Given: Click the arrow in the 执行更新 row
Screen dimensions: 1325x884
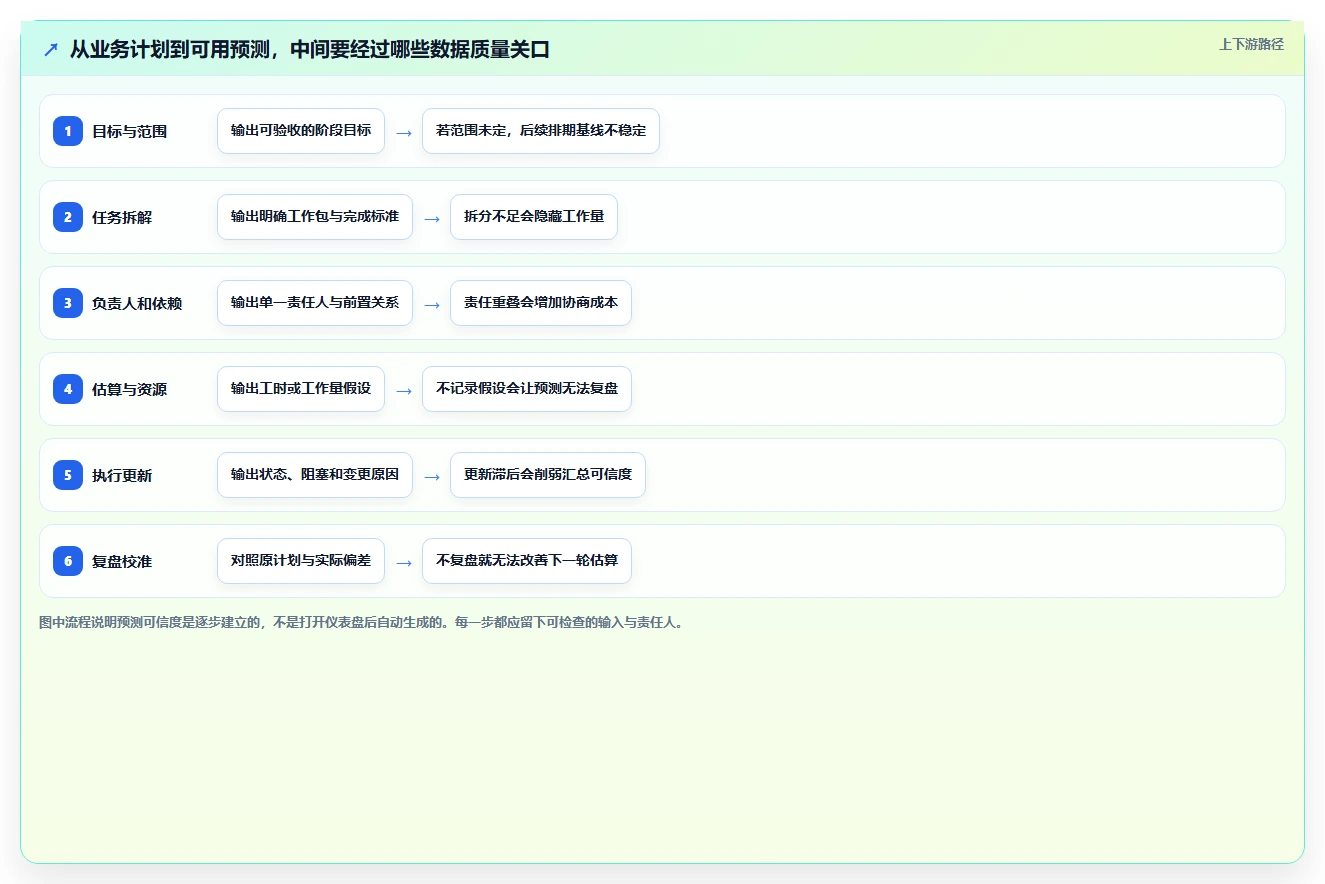Looking at the screenshot, I should (432, 476).
